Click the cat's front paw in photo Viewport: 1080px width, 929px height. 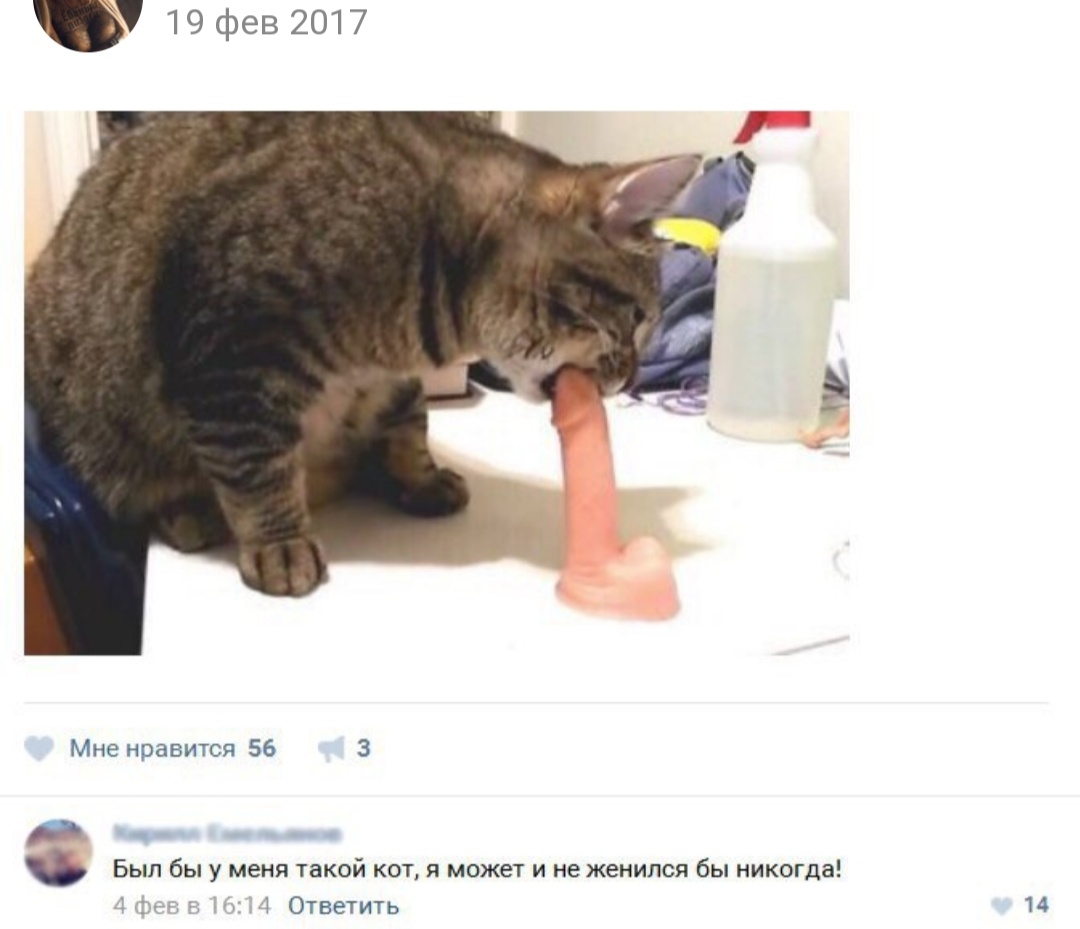[283, 565]
